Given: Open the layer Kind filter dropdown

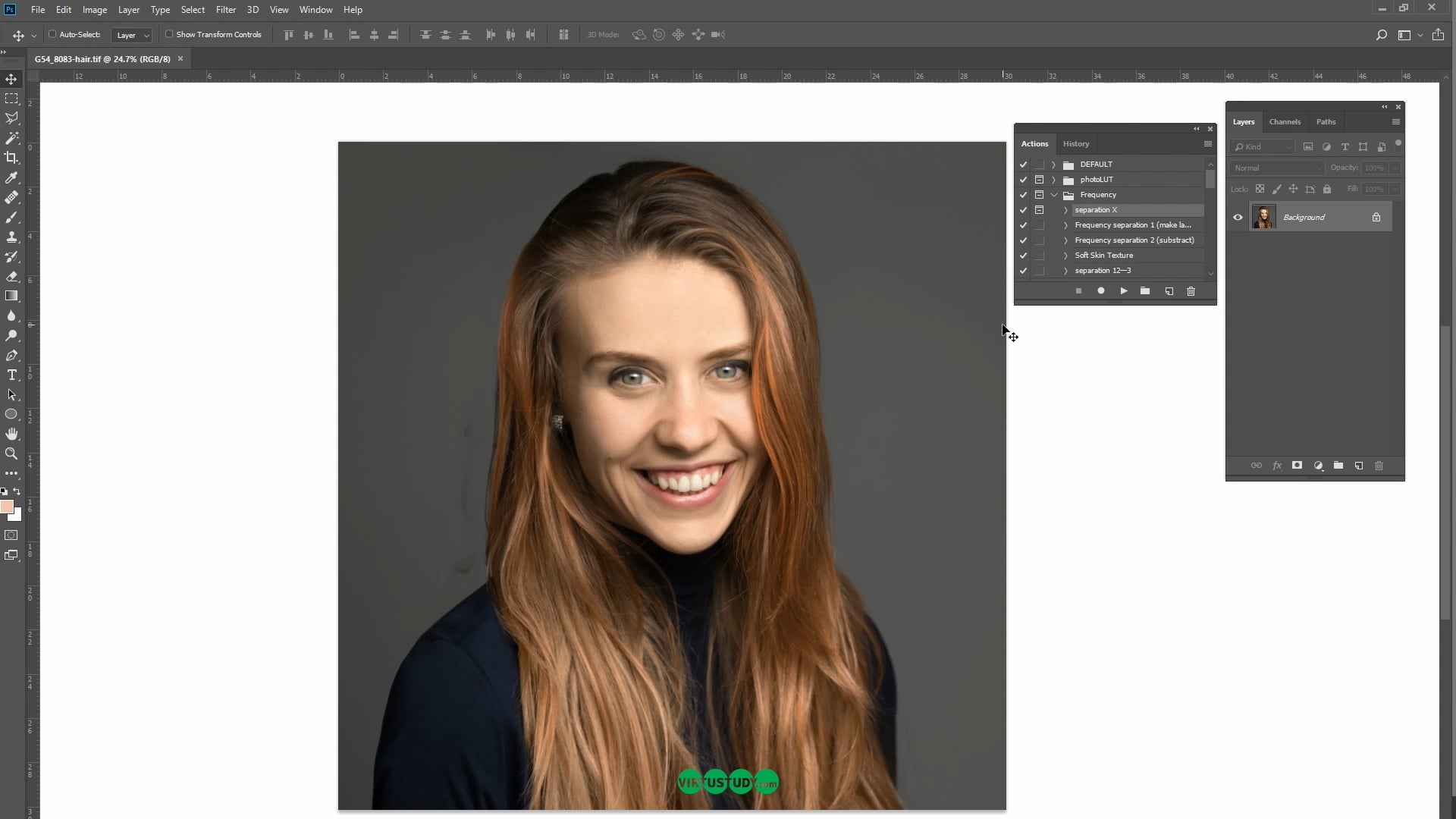Looking at the screenshot, I should pyautogui.click(x=1263, y=147).
